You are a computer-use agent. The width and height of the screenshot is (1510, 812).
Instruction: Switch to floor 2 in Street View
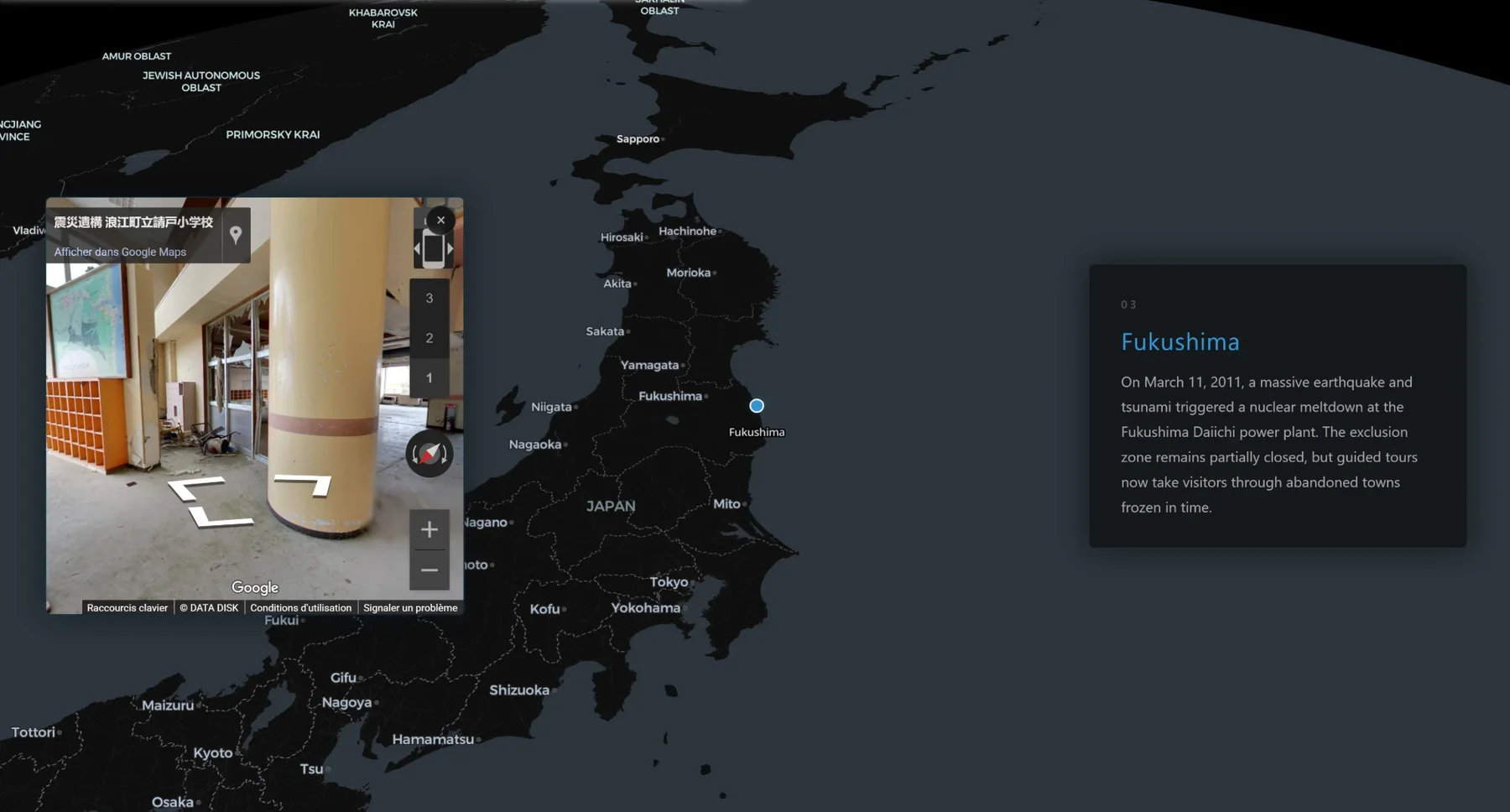430,338
